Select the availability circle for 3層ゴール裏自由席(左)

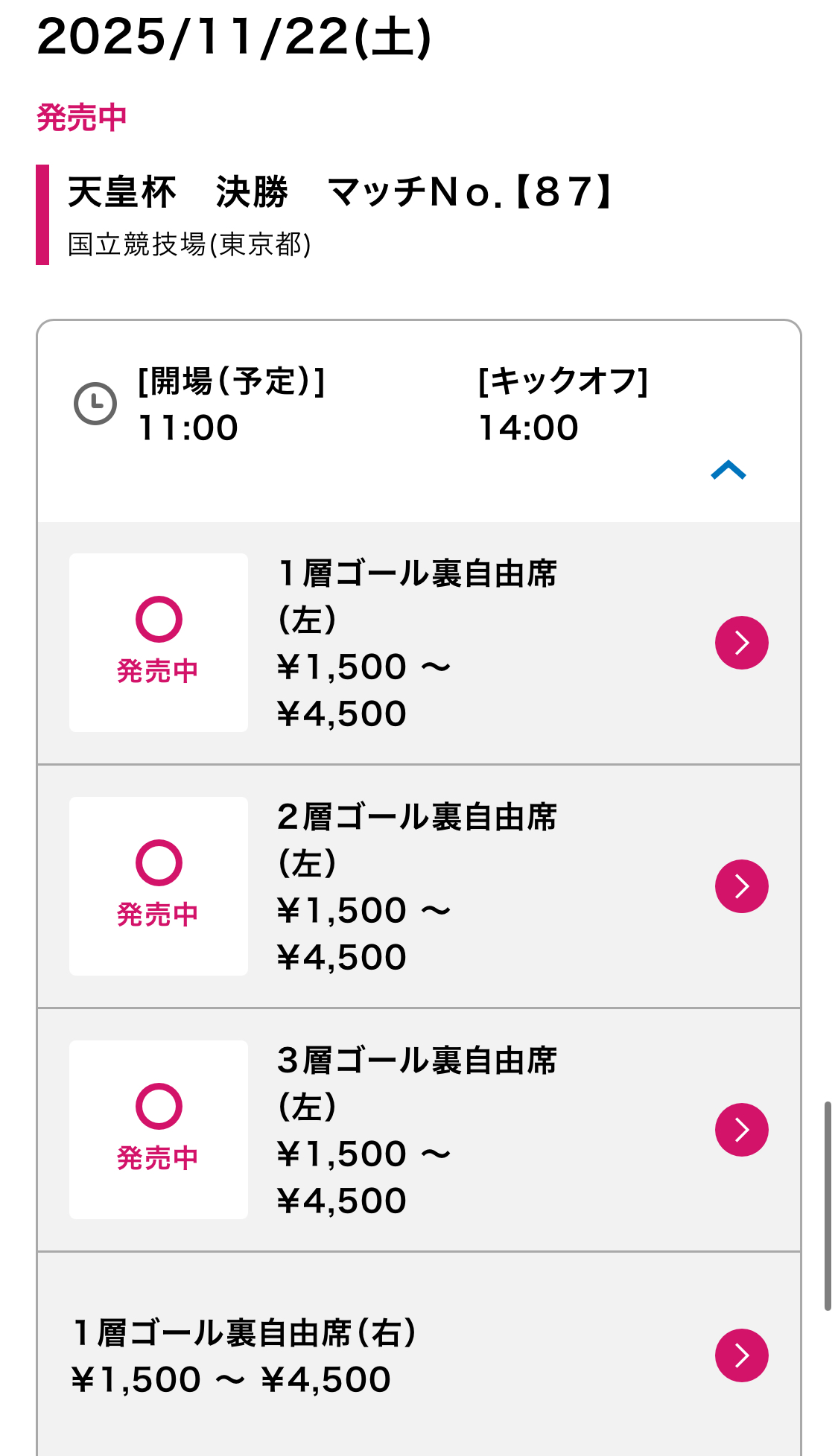(x=159, y=1106)
